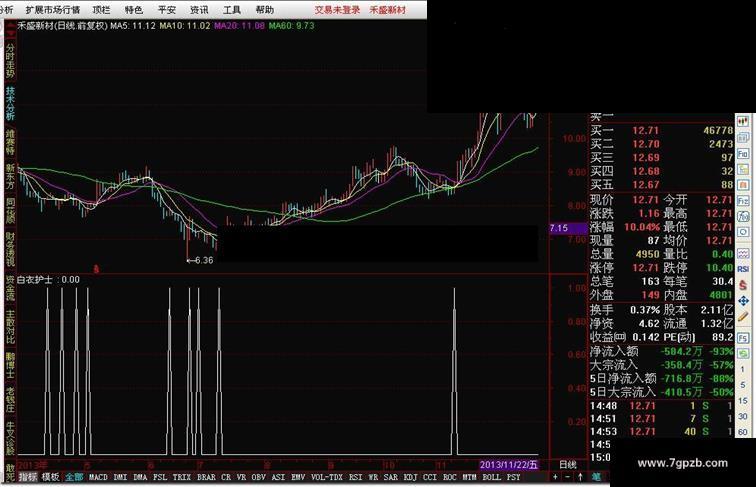Image resolution: width=756 pixels, height=487 pixels.
Task: Apply the FSL indicator
Action: tap(160, 477)
